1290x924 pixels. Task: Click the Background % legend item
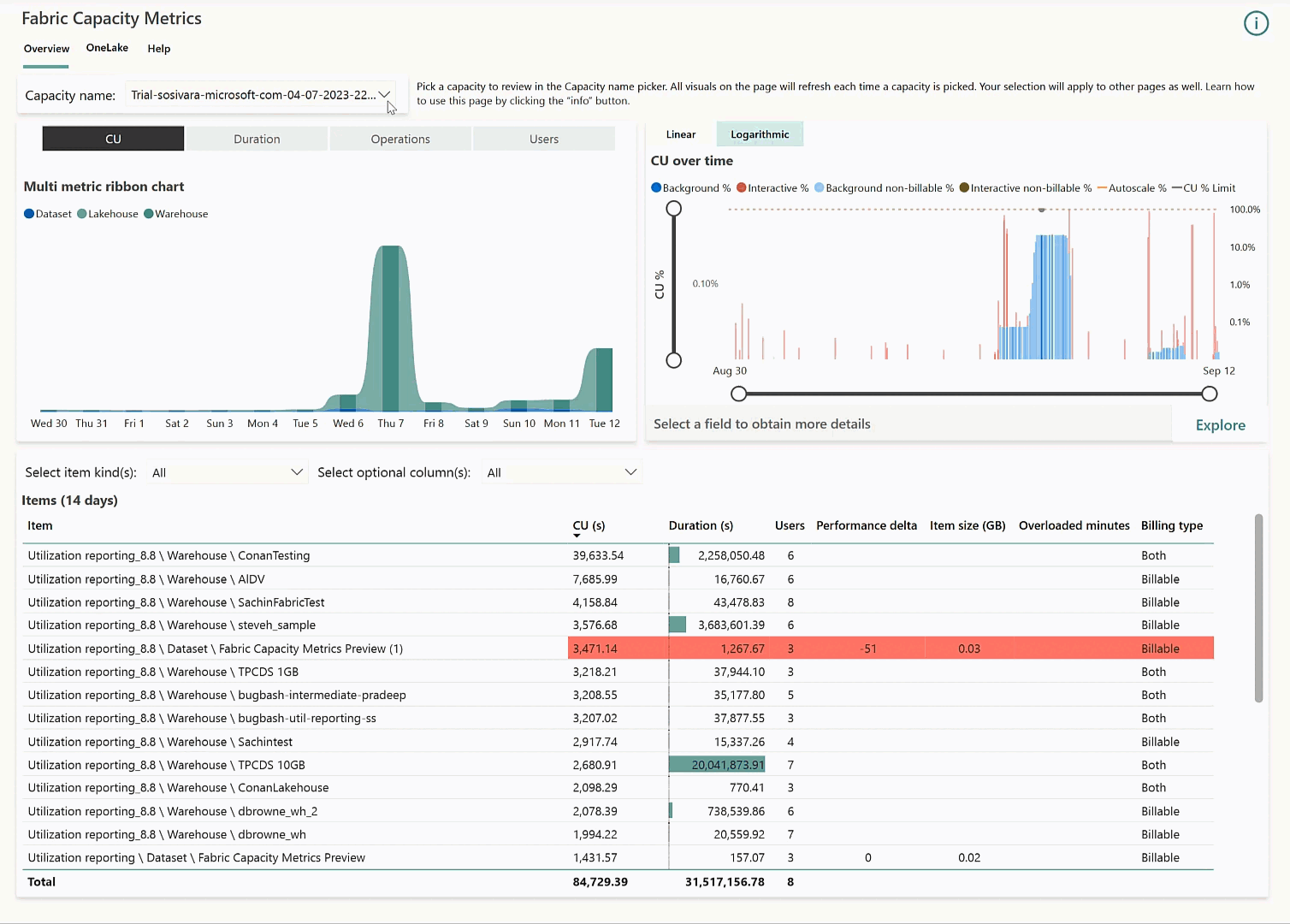[656, 187]
